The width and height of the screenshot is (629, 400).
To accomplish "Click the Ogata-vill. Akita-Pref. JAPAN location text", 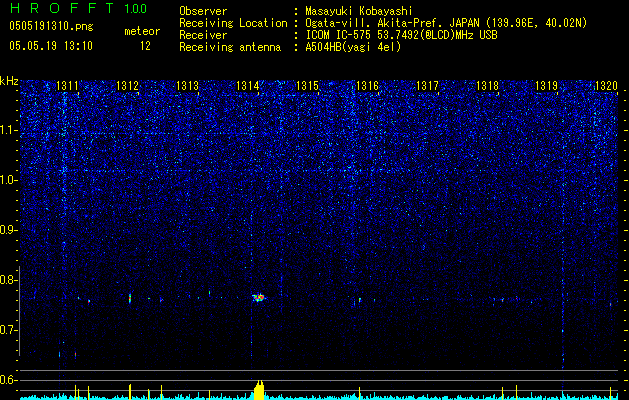I will tap(392, 24).
